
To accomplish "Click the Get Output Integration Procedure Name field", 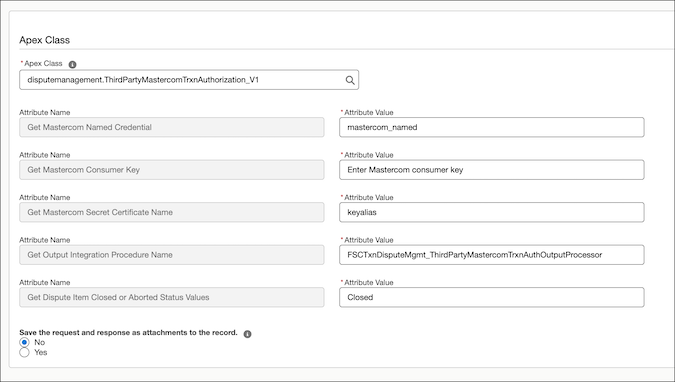I will click(172, 255).
